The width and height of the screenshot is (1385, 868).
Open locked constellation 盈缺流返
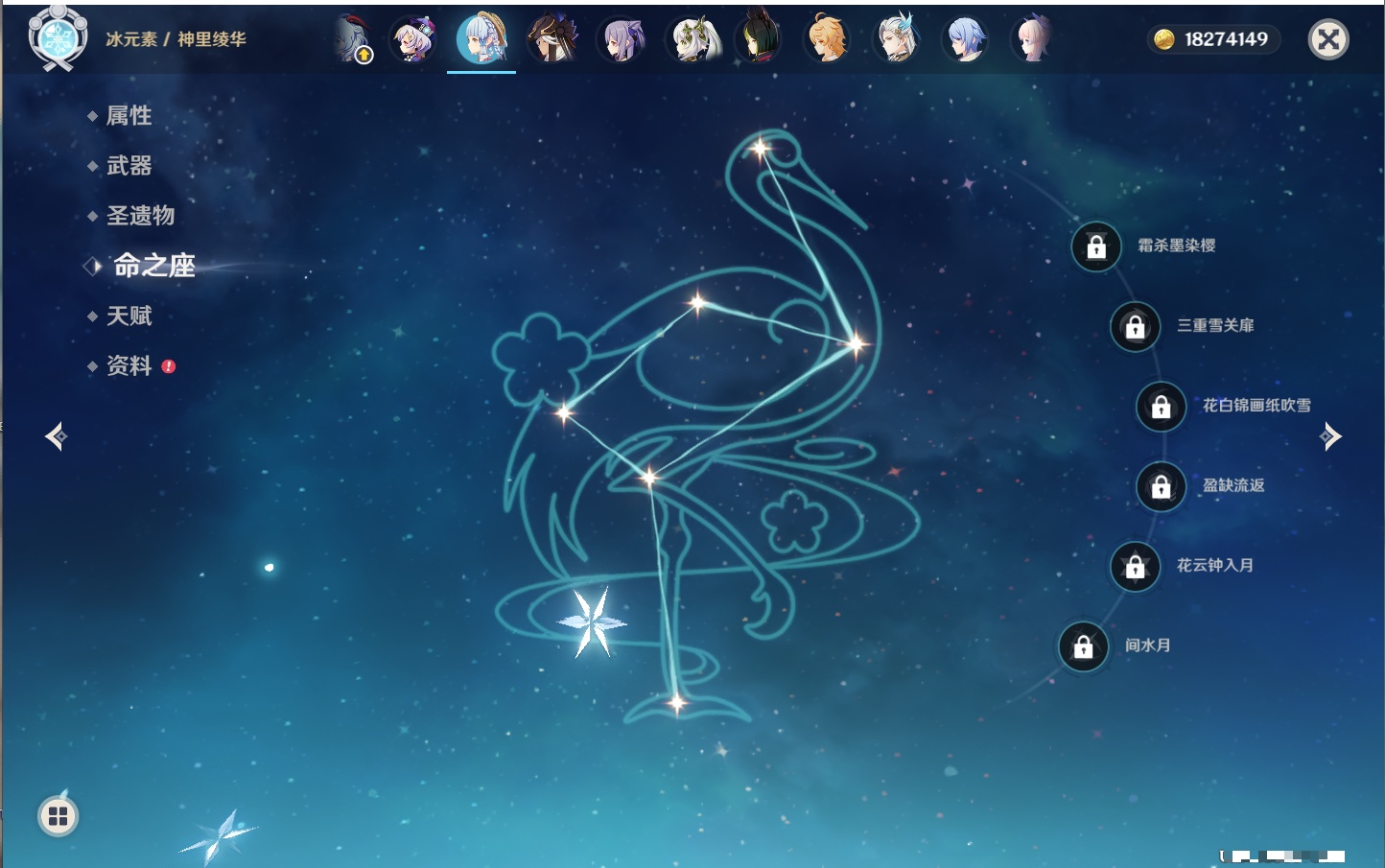point(1162,486)
